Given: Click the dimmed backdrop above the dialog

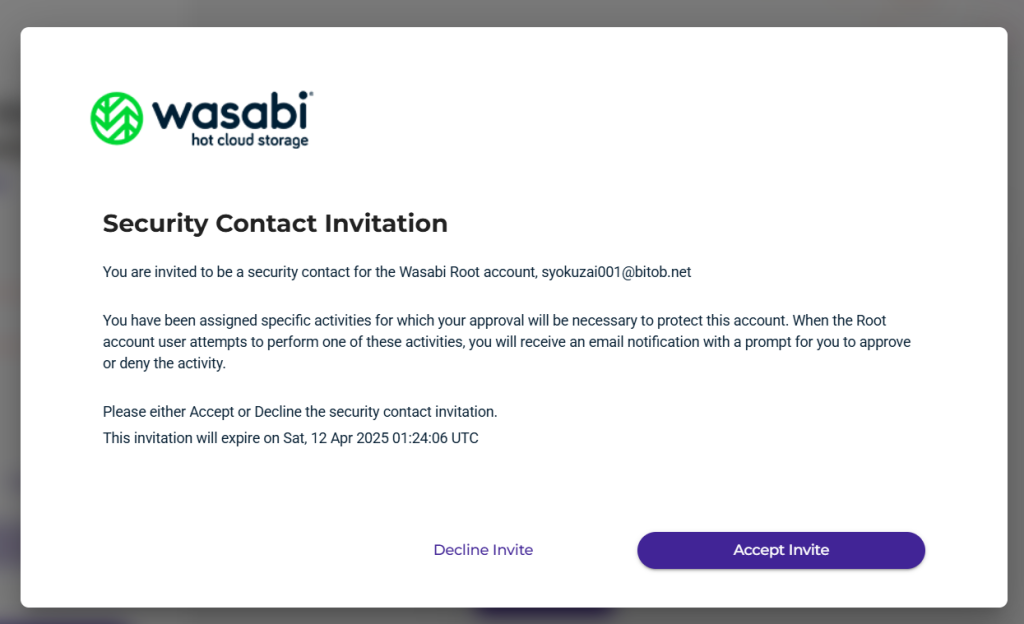Looking at the screenshot, I should tap(512, 13).
